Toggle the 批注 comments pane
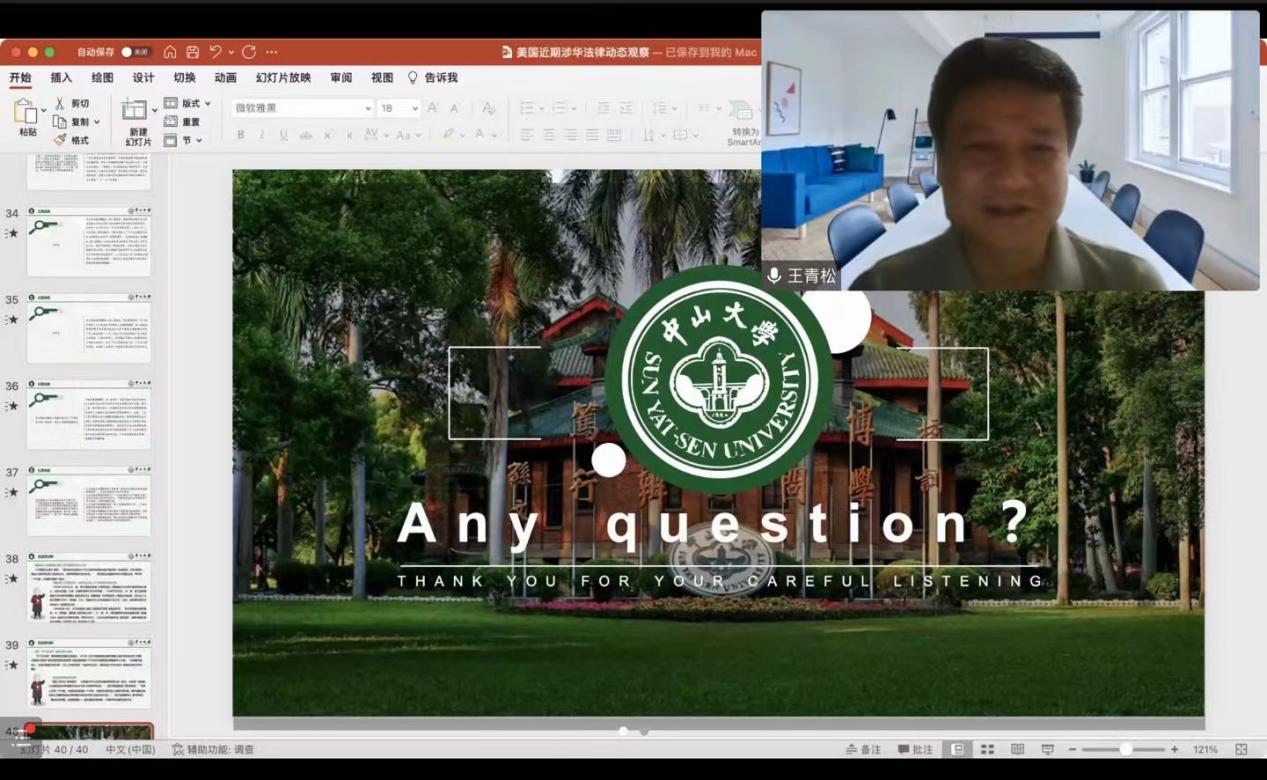Screen dimensions: 1267x780 [915, 749]
